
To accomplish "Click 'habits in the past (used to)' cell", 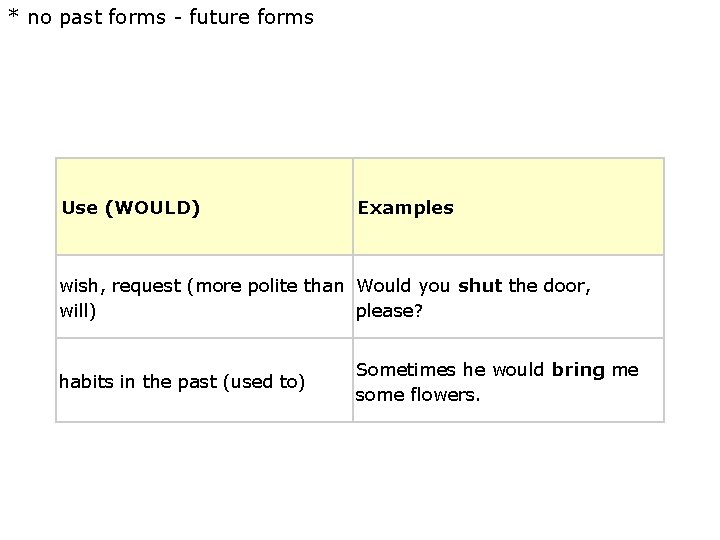I will [x=182, y=382].
